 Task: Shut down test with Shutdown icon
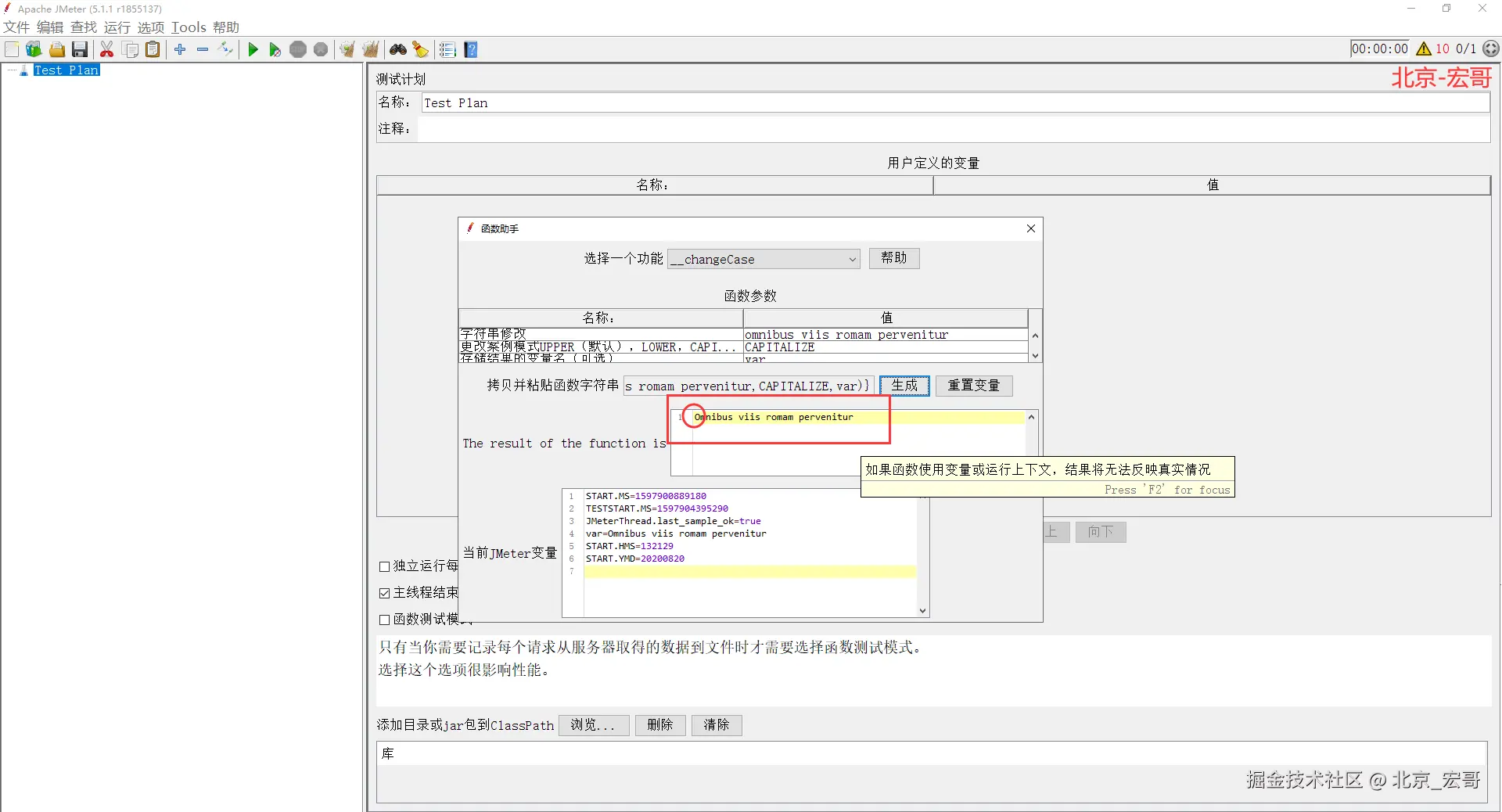(x=321, y=49)
